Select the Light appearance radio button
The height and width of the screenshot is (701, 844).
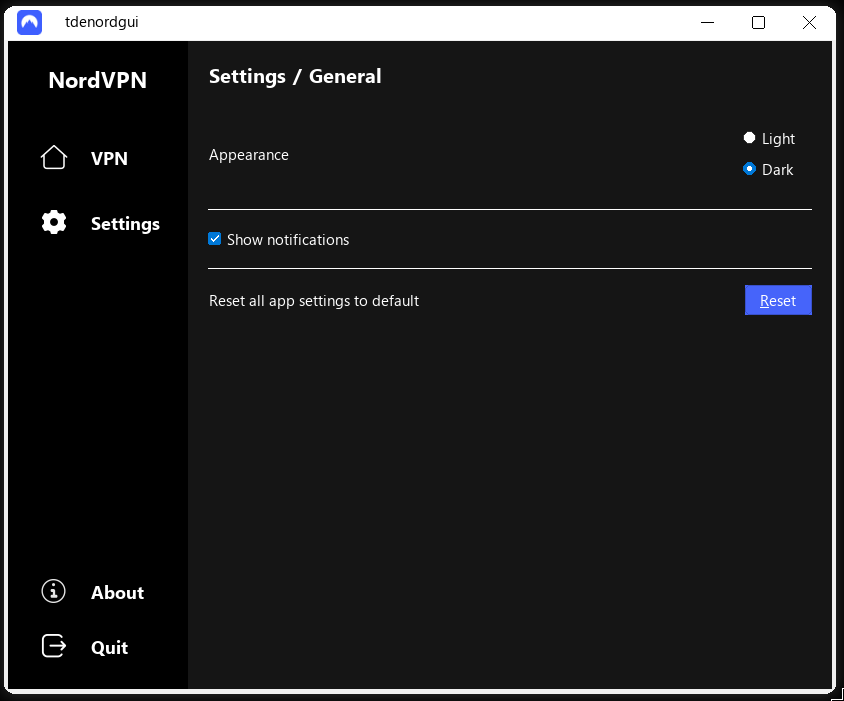(749, 138)
